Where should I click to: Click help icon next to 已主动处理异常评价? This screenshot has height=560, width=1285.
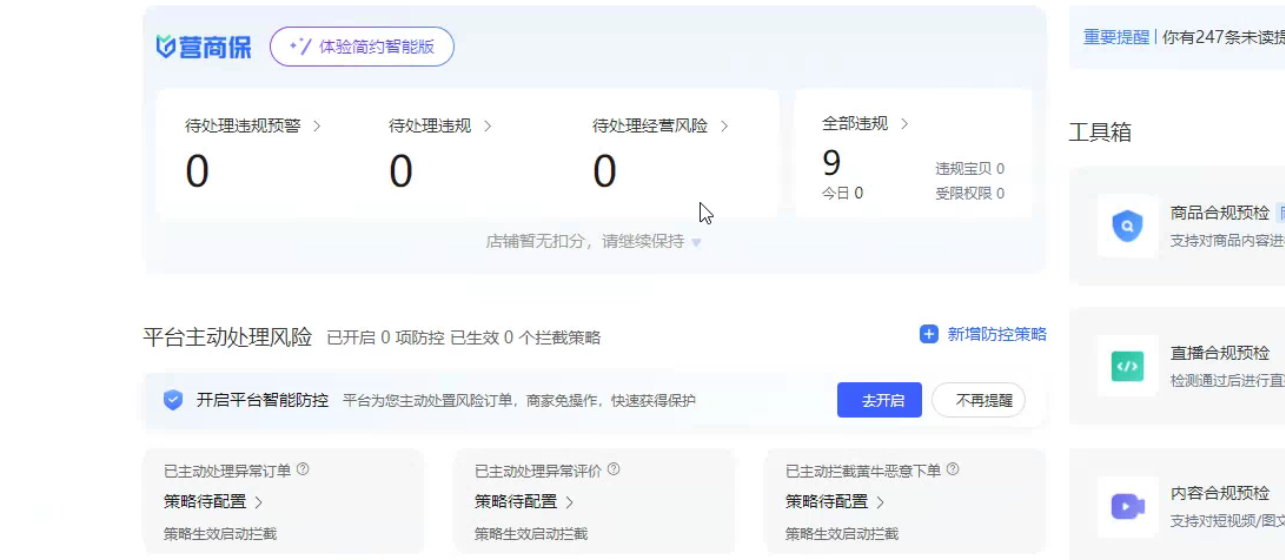[x=614, y=469]
